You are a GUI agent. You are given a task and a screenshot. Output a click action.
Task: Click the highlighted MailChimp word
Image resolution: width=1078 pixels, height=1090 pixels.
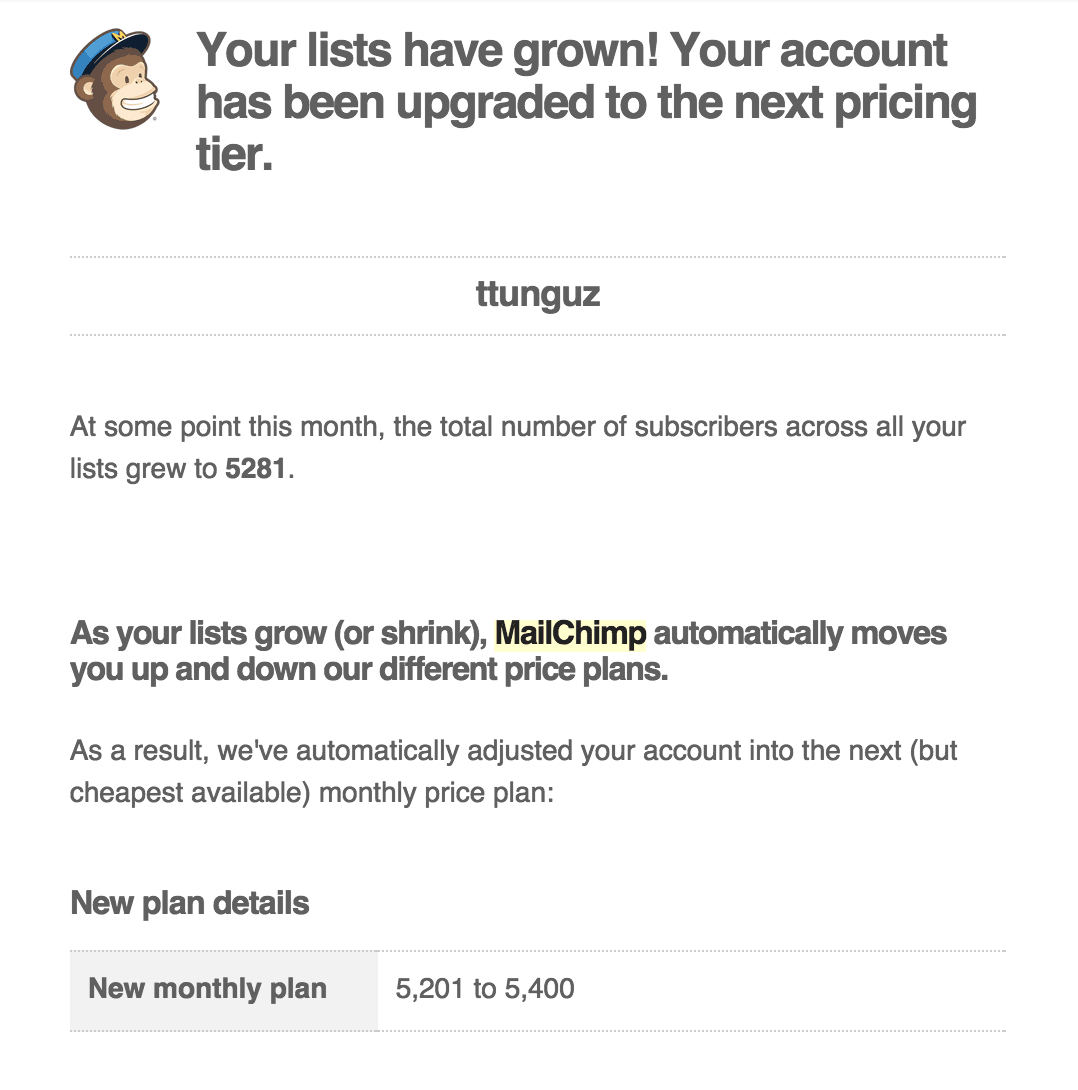(571, 633)
